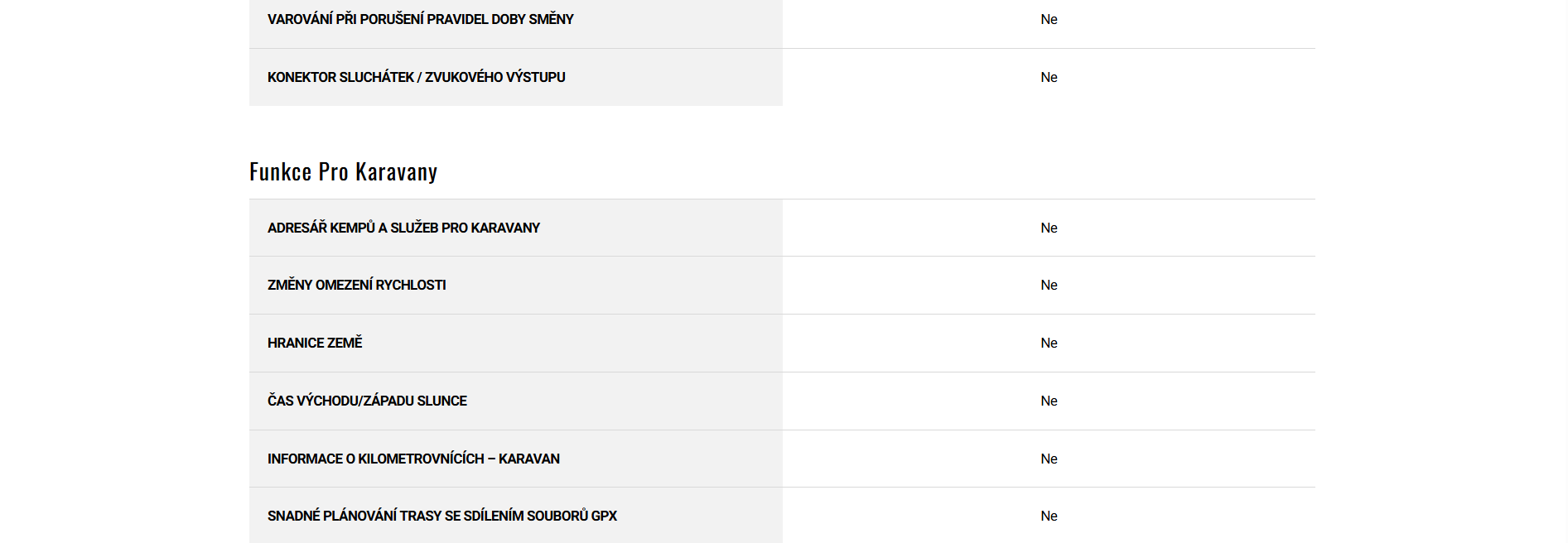Click 'Varování při porušení pravidel doby směny' label
1568x543 pixels.
click(x=420, y=19)
